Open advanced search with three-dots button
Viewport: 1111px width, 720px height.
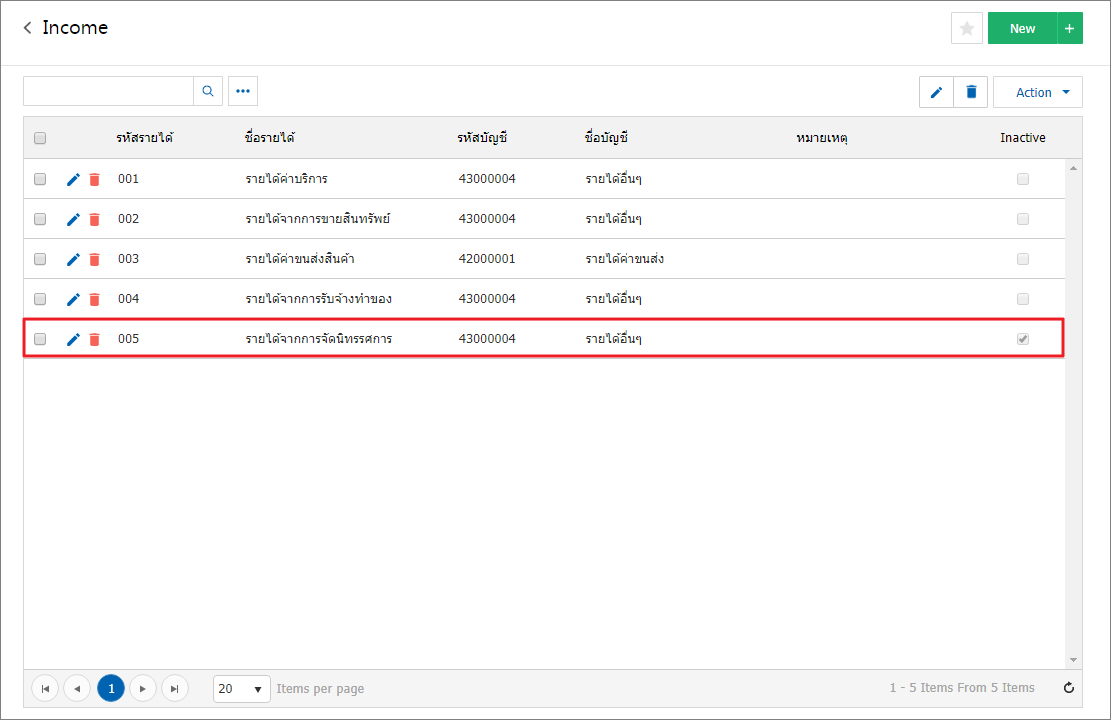243,91
